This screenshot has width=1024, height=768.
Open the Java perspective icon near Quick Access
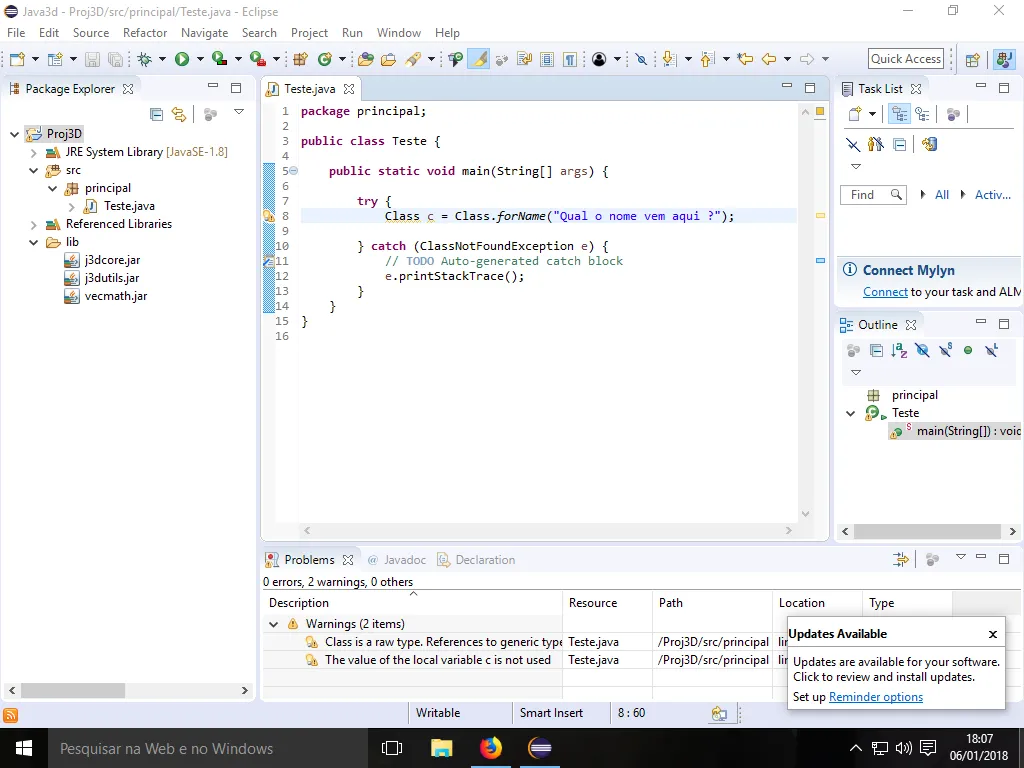[1004, 59]
